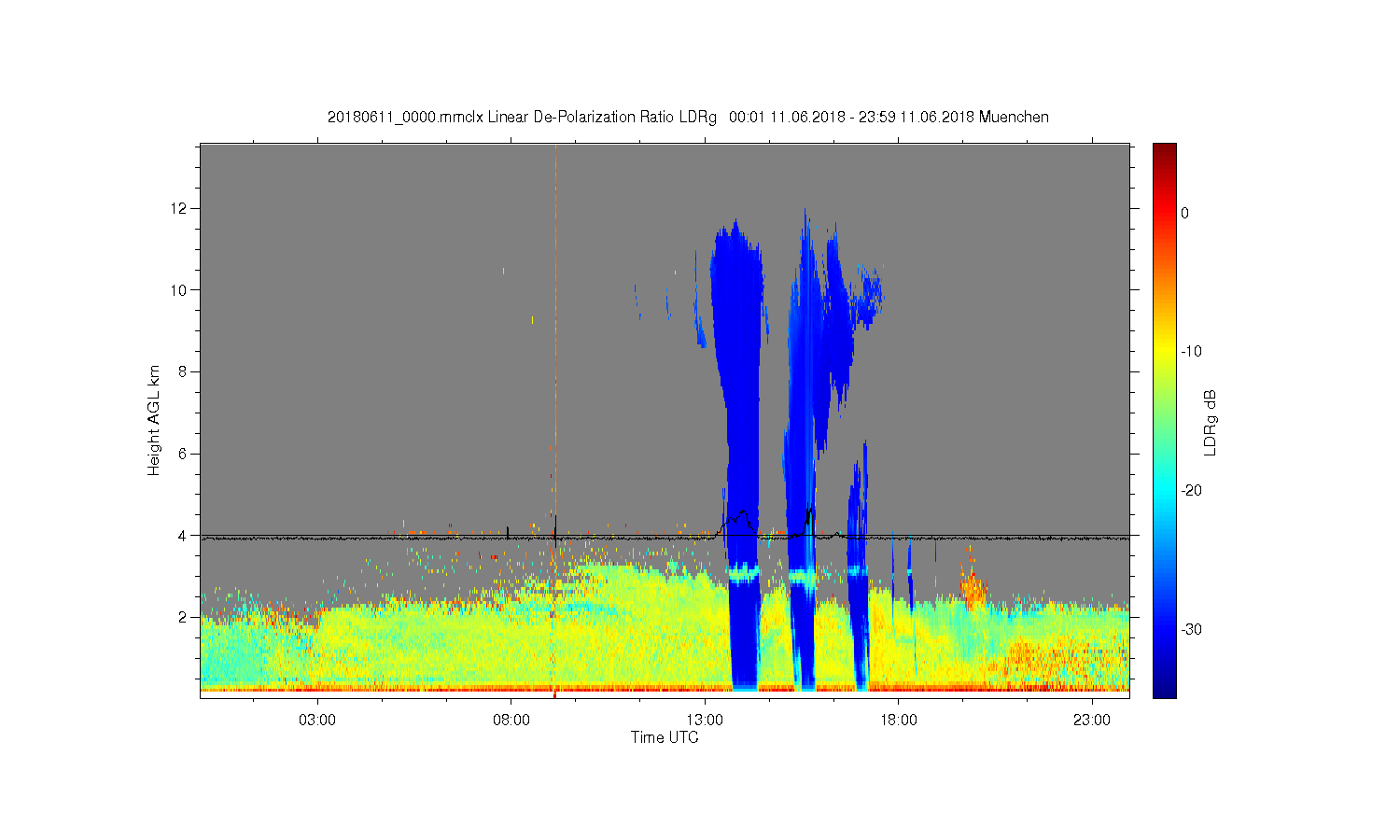
Task: Click the orange patch near 20:00 at 2.5 km
Action: coord(973,589)
